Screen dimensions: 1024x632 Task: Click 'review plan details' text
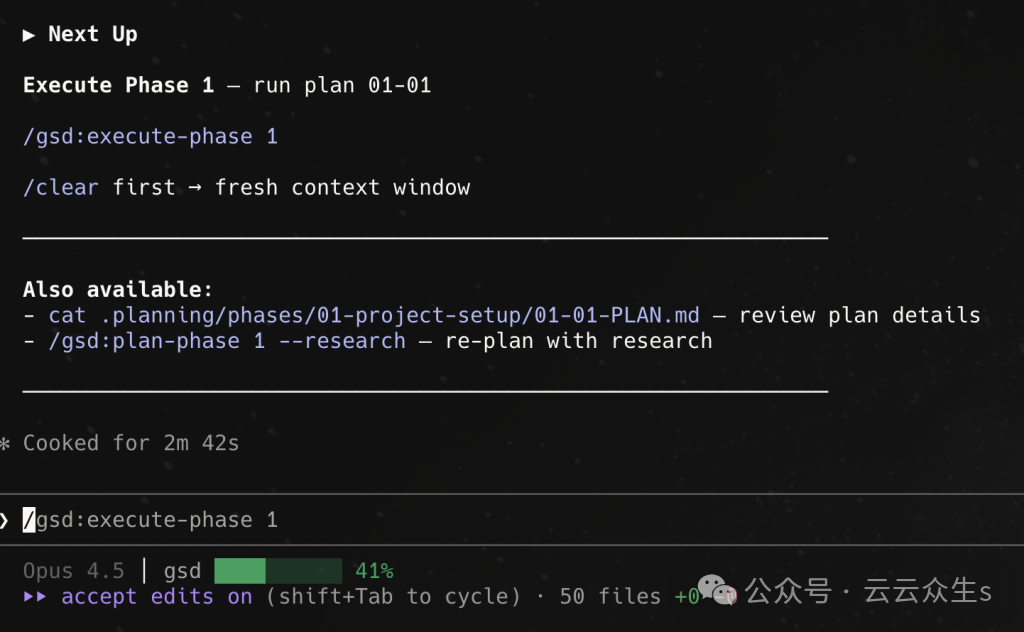pos(859,315)
